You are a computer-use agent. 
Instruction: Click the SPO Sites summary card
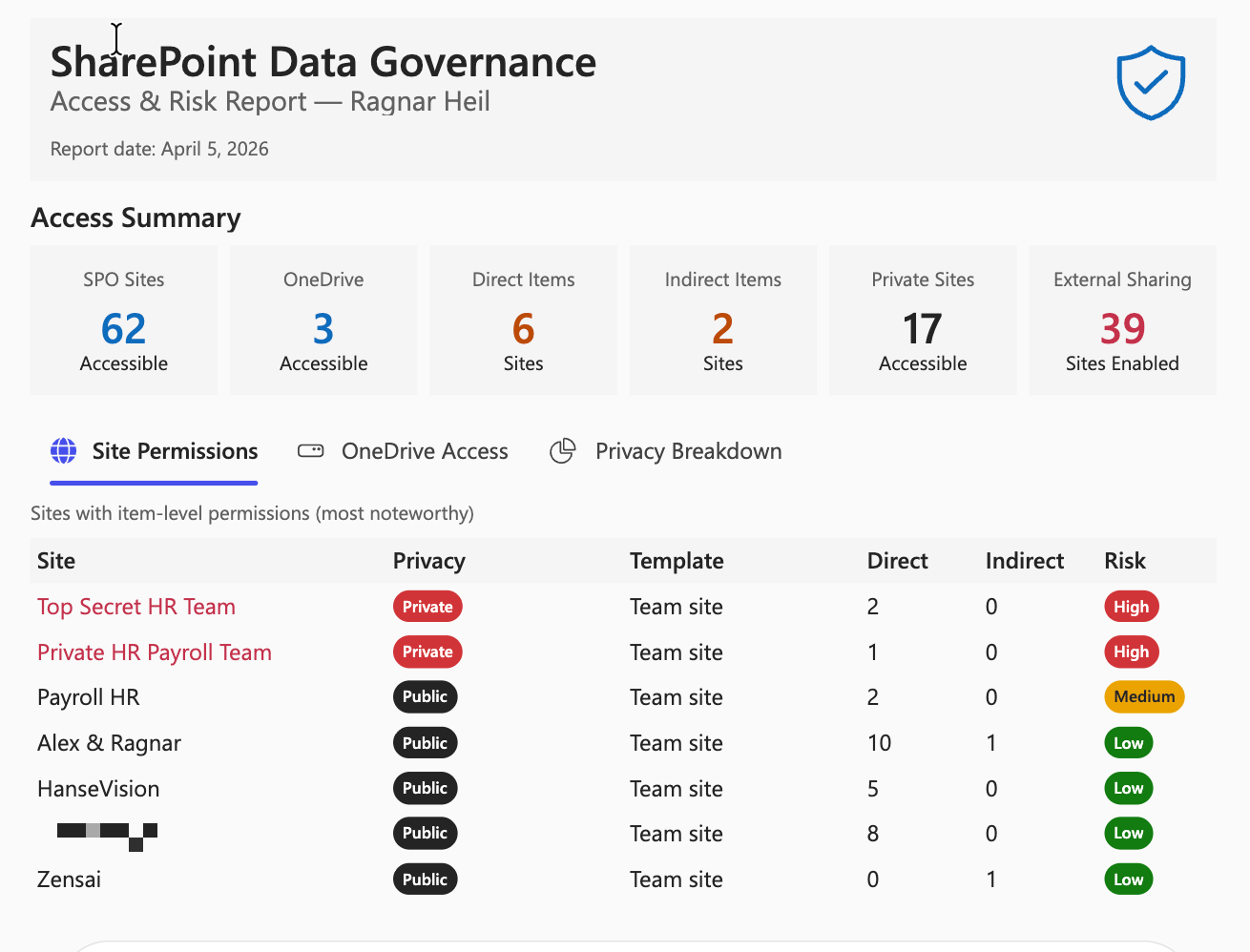(123, 321)
